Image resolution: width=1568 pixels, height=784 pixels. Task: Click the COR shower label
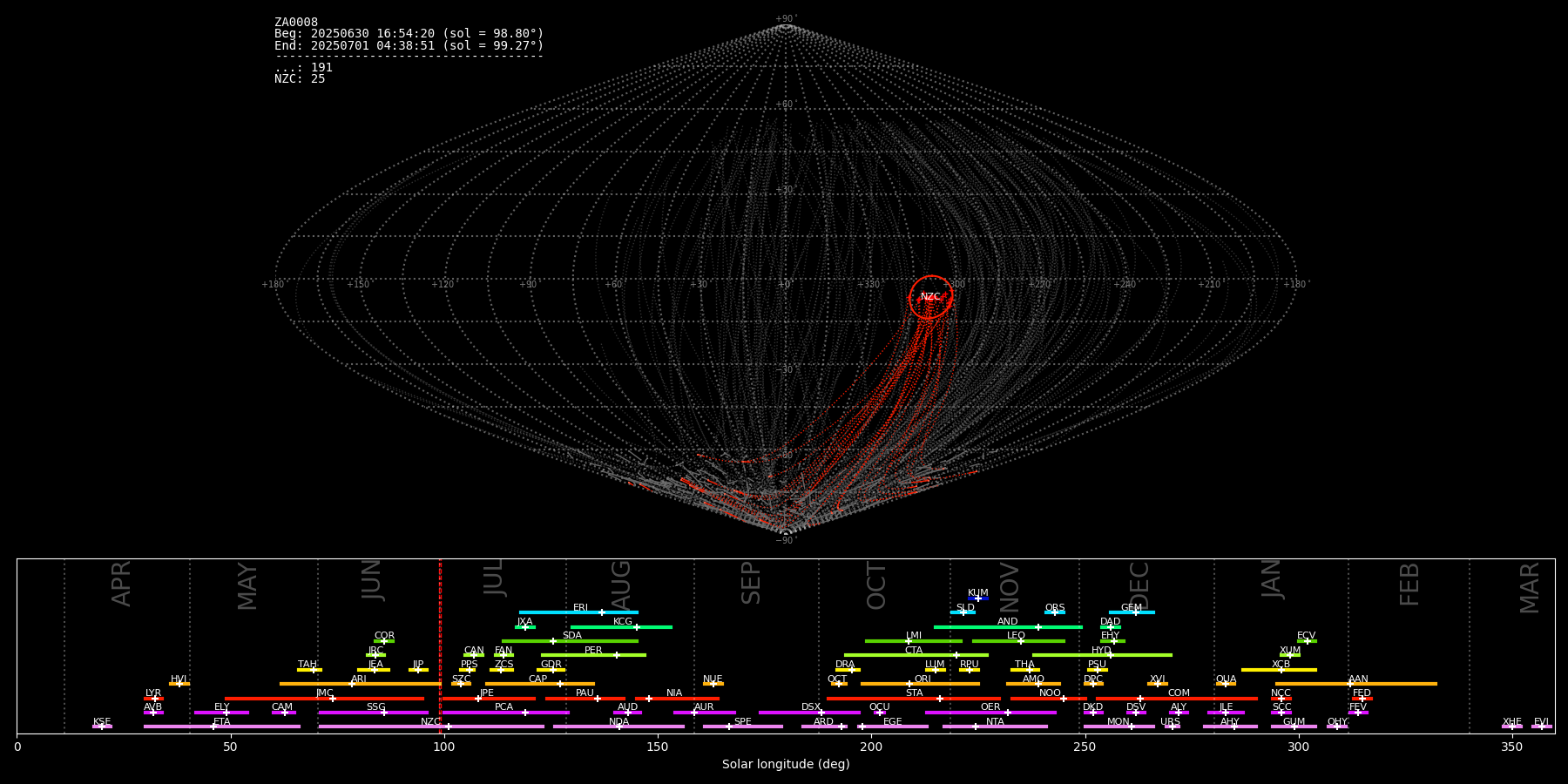point(384,635)
